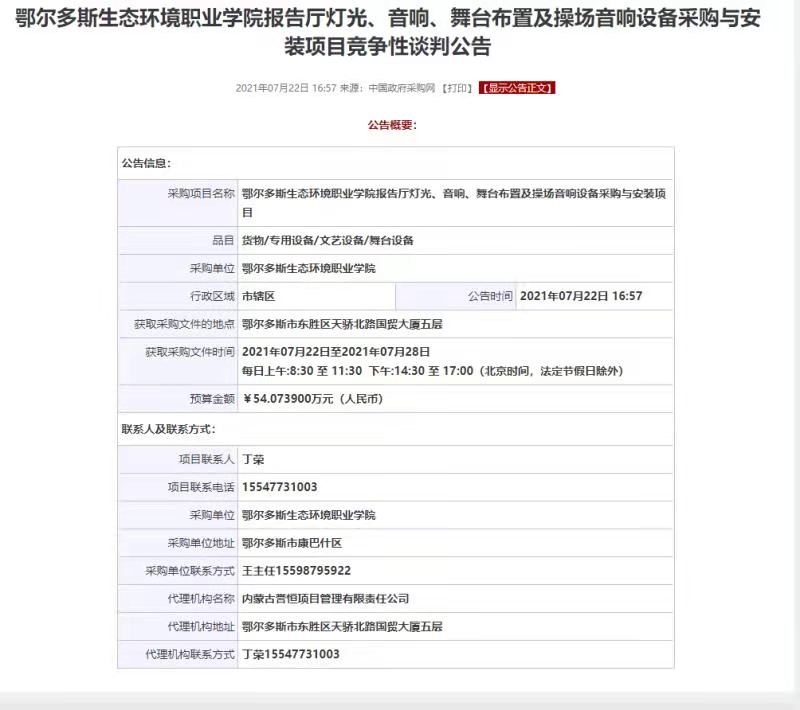Click the 公告信息 section header

pyautogui.click(x=146, y=162)
